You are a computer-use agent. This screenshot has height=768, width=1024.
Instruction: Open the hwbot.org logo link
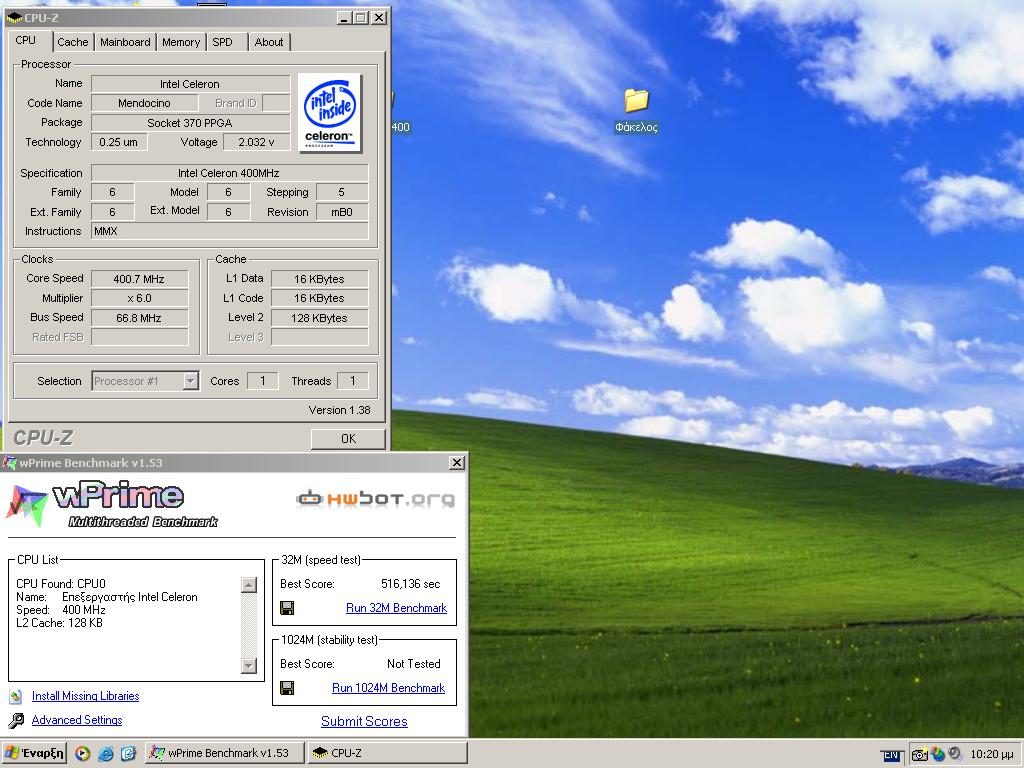pyautogui.click(x=376, y=499)
